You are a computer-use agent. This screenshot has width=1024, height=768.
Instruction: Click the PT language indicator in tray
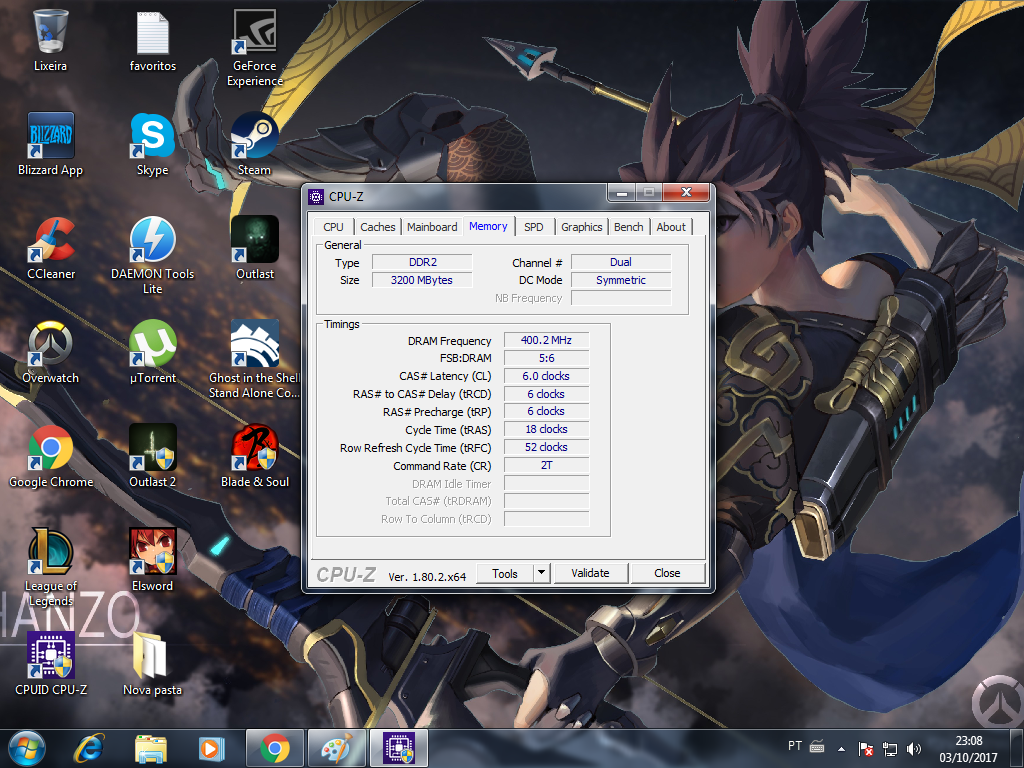794,746
